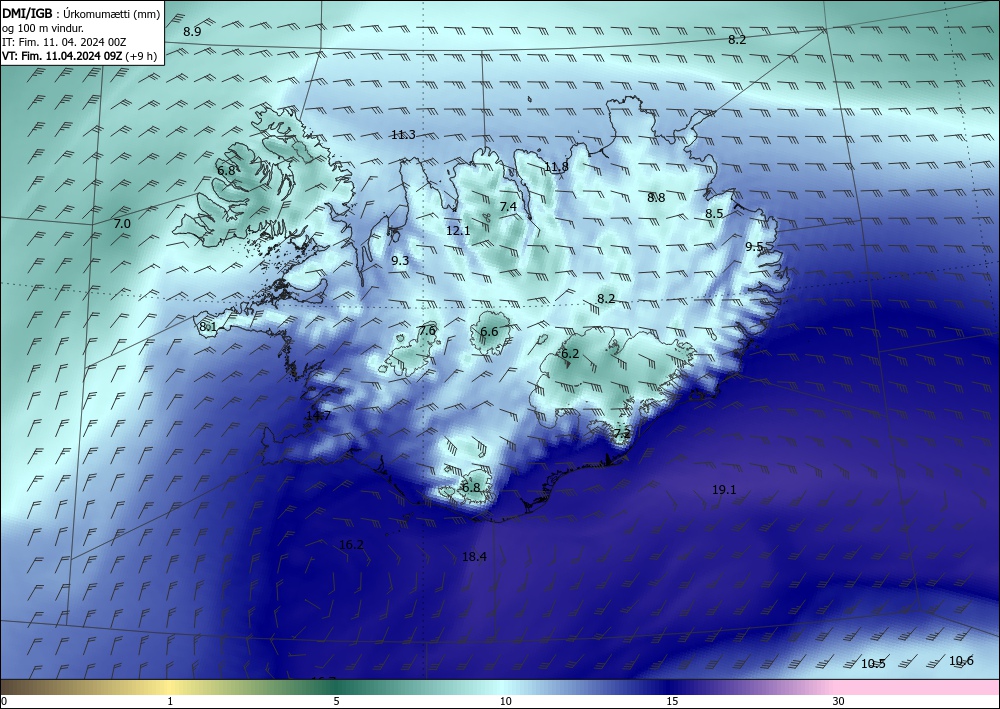Click the 14.7 value in southwest Iceland
Image resolution: width=1000 pixels, height=709 pixels.
pos(318,416)
